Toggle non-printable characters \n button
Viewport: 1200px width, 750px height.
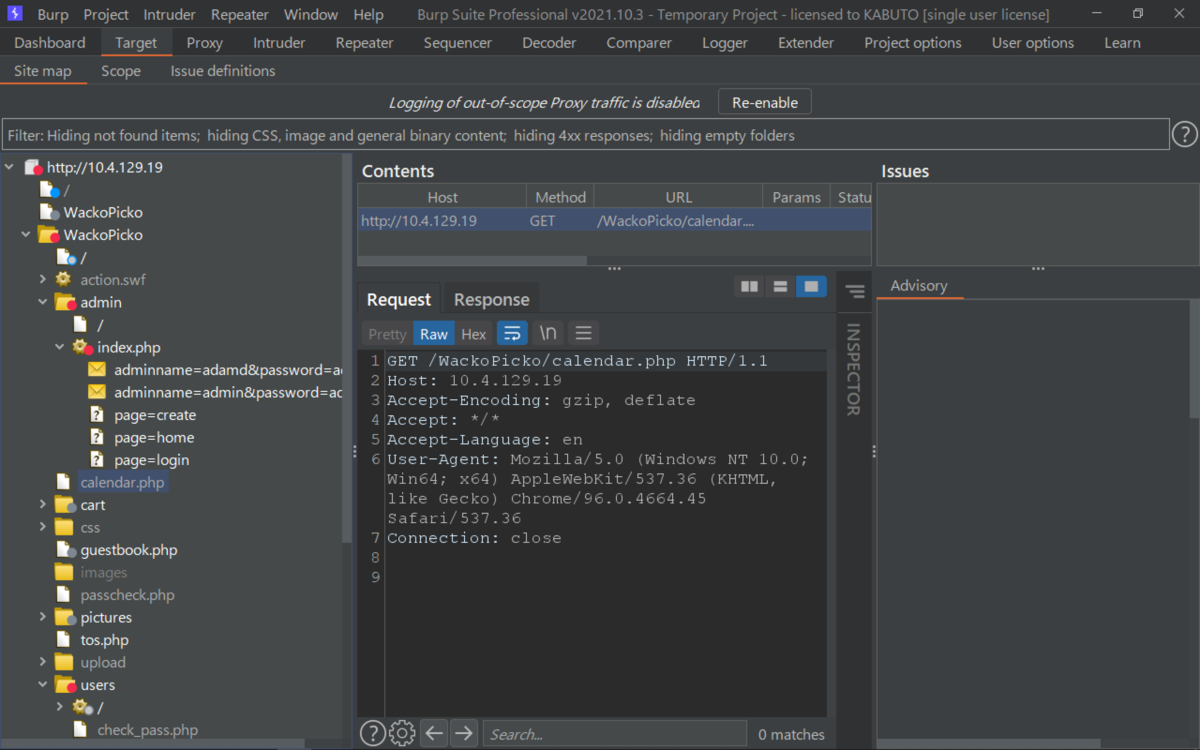[548, 333]
